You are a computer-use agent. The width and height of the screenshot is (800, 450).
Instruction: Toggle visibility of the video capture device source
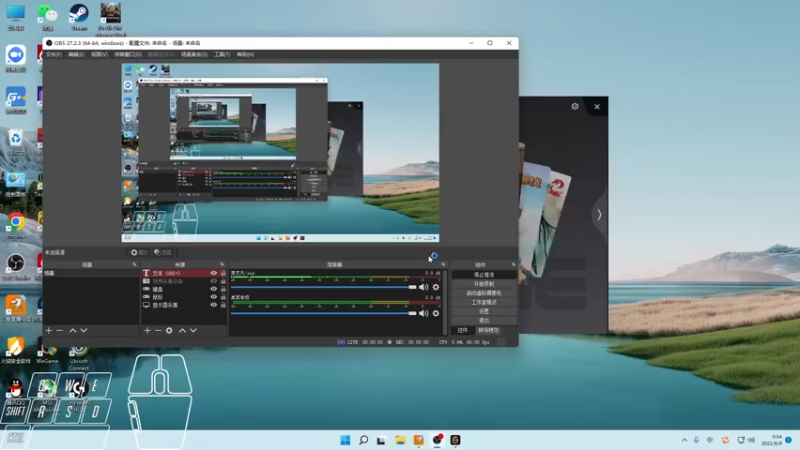click(x=214, y=281)
